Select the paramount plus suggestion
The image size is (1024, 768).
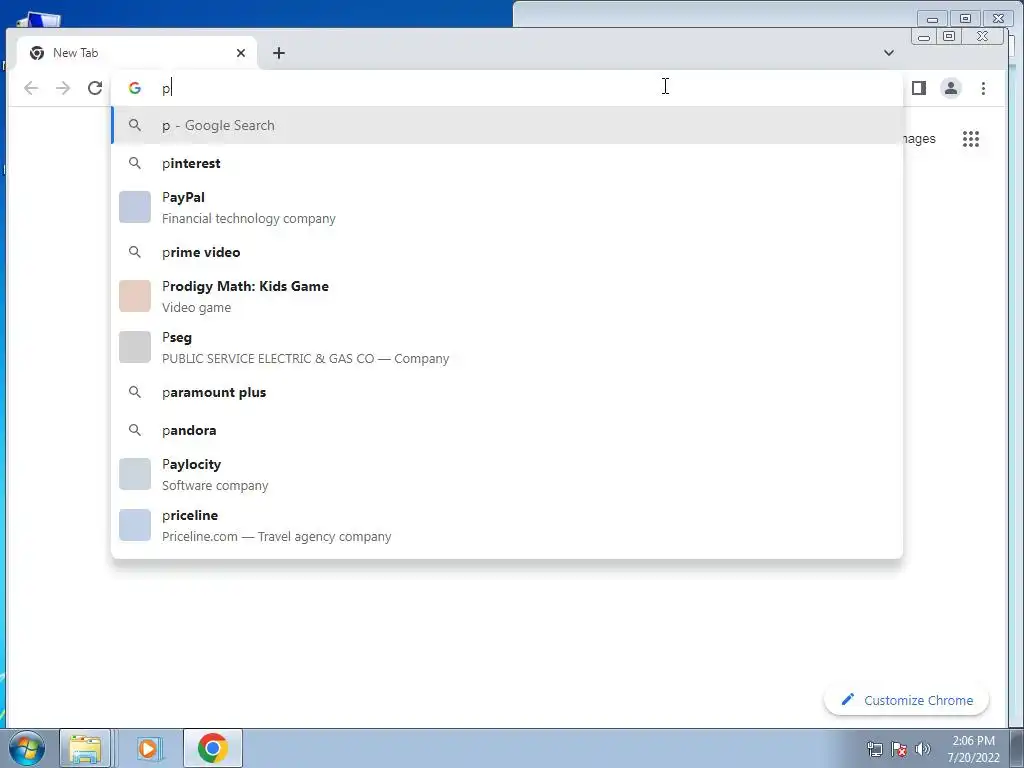(507, 392)
